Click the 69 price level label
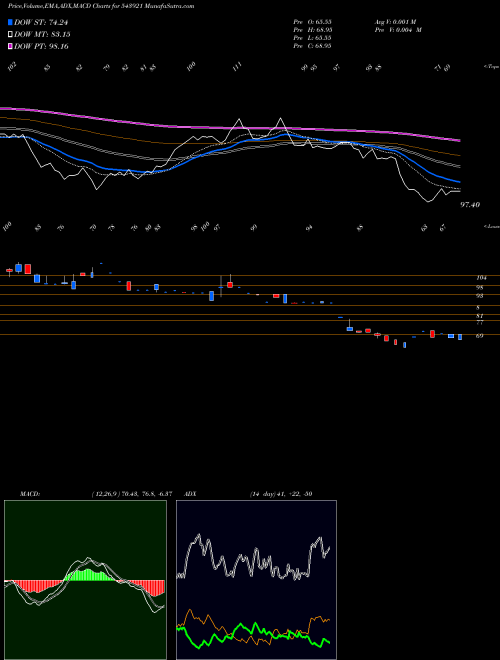500x660 pixels. tap(480, 336)
